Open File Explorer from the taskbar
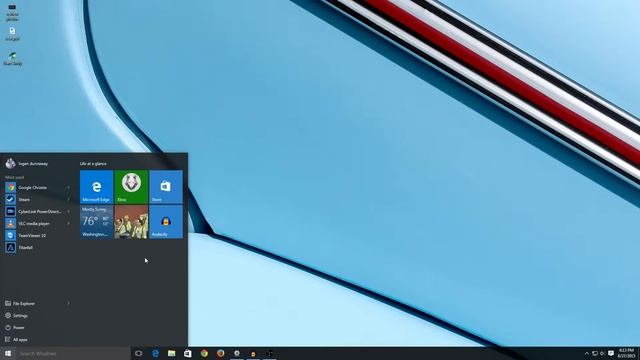This screenshot has height=360, width=640. coord(171,353)
